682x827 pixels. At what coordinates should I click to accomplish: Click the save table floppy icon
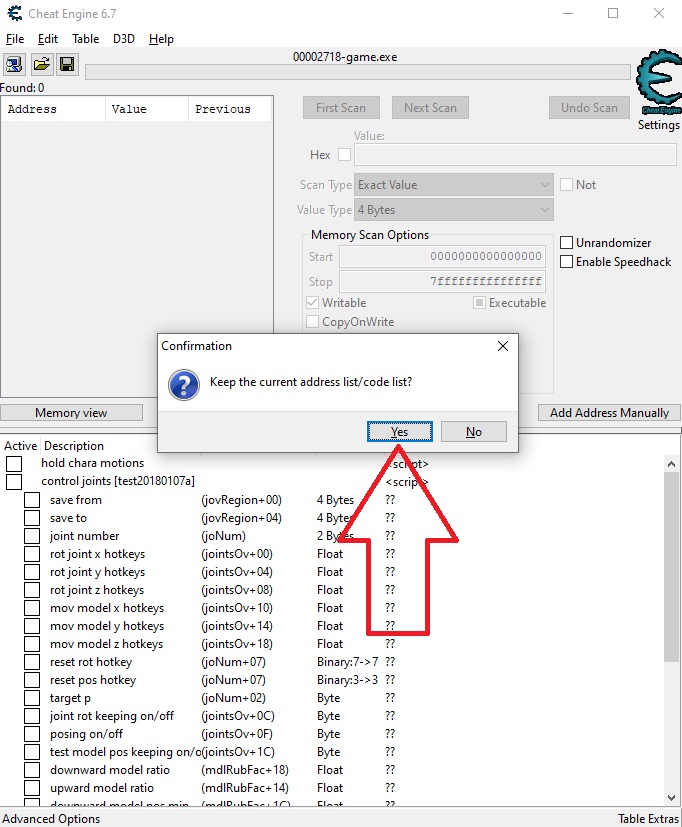pyautogui.click(x=67, y=65)
